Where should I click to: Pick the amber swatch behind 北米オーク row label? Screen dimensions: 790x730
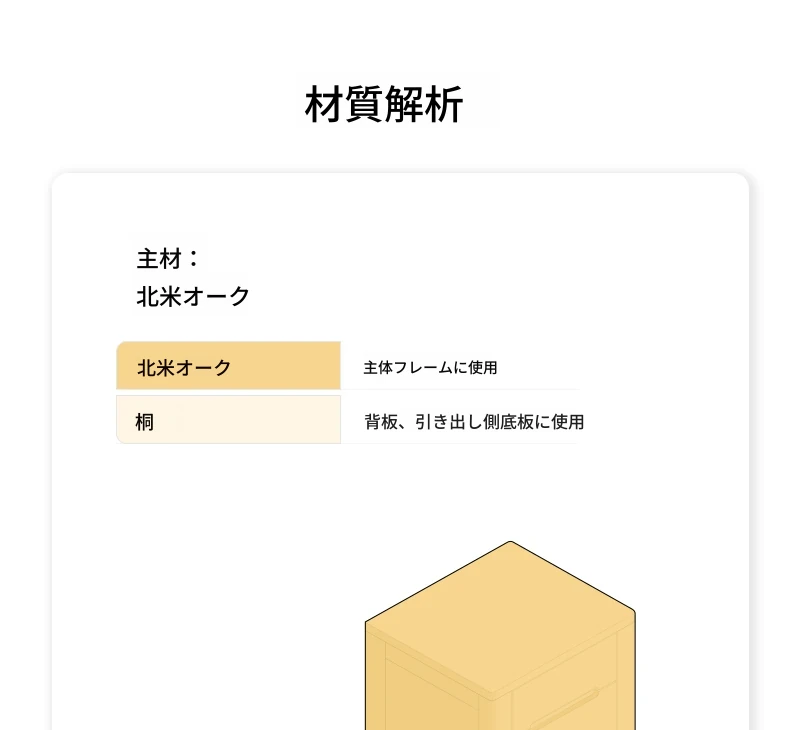pos(290,367)
